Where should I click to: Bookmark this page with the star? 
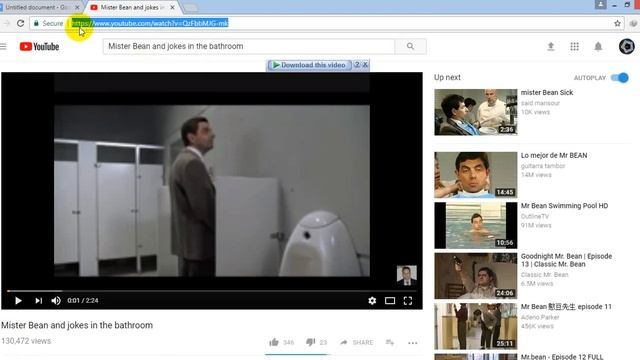[x=618, y=23]
